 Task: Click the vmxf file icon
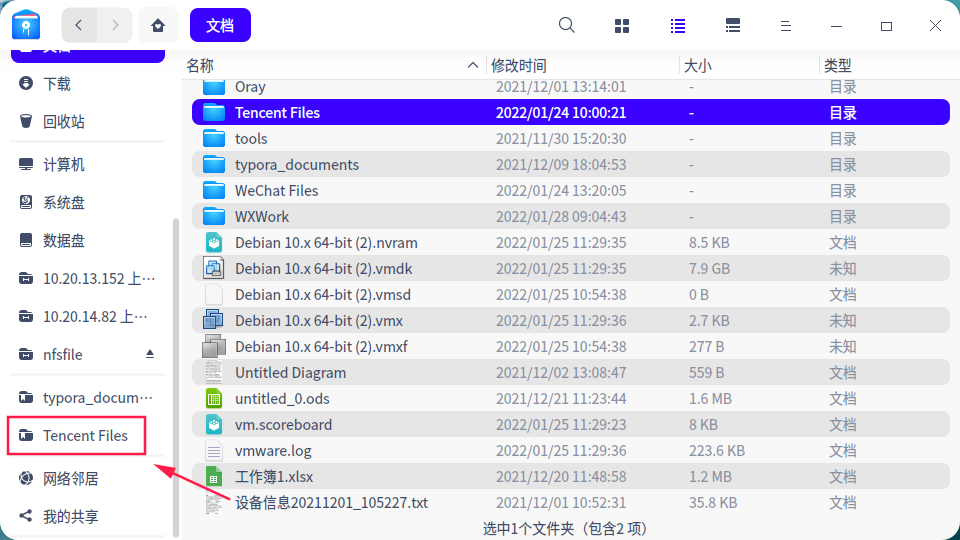(214, 347)
